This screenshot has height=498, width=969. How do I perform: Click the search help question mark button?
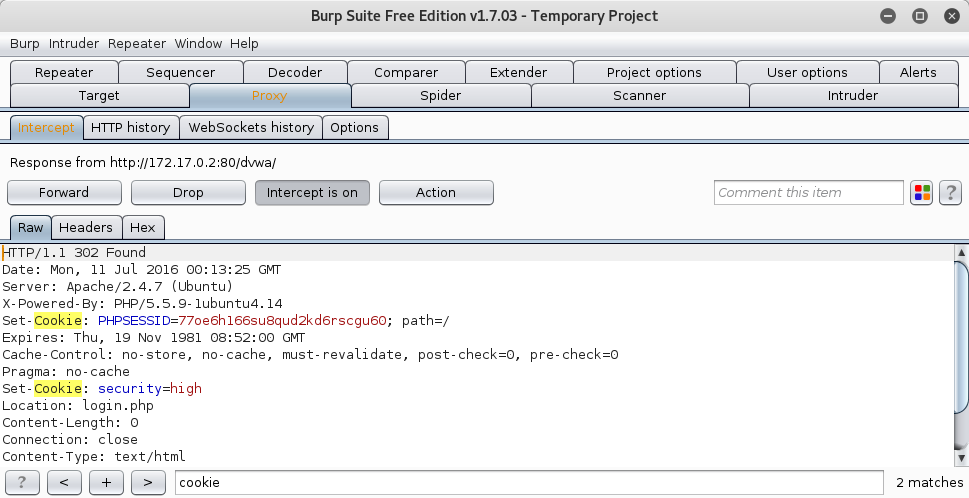click(x=22, y=483)
